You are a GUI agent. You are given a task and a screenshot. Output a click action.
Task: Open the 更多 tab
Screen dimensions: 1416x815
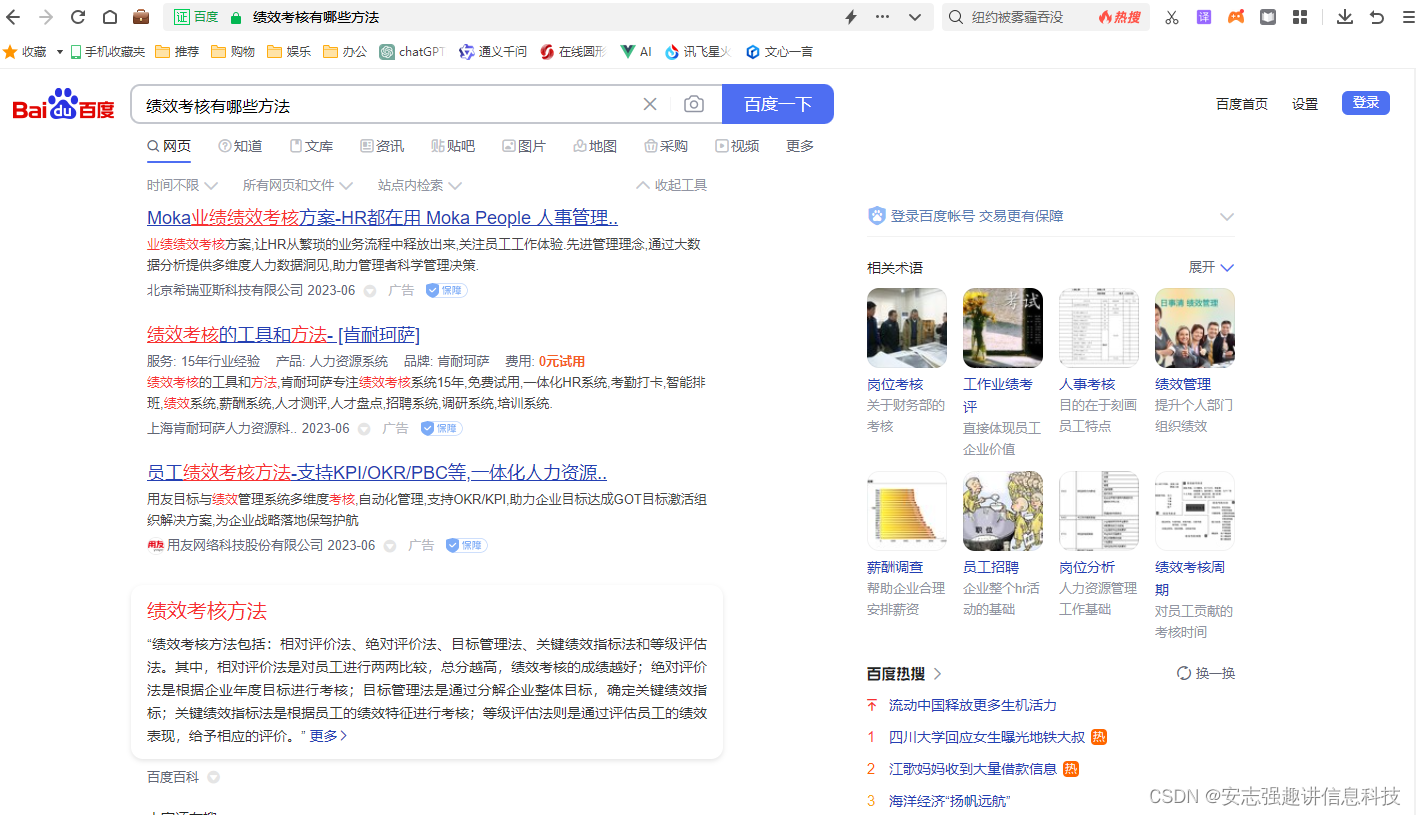800,146
